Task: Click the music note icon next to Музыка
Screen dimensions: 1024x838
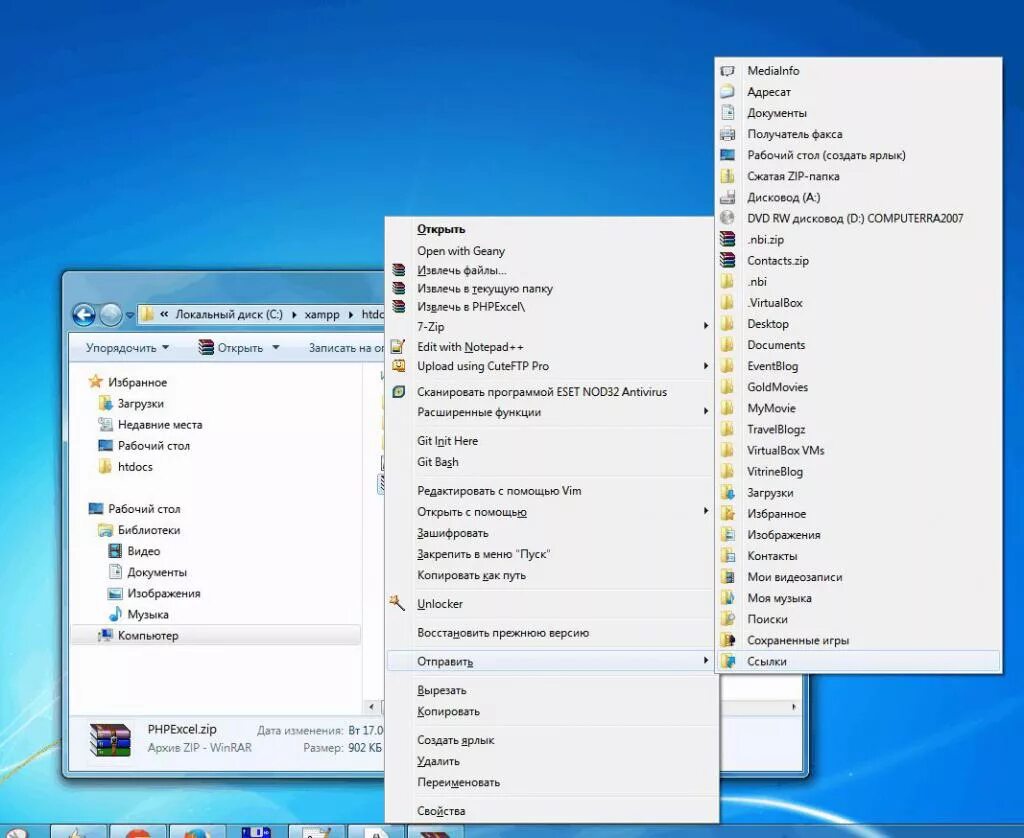Action: [x=115, y=614]
